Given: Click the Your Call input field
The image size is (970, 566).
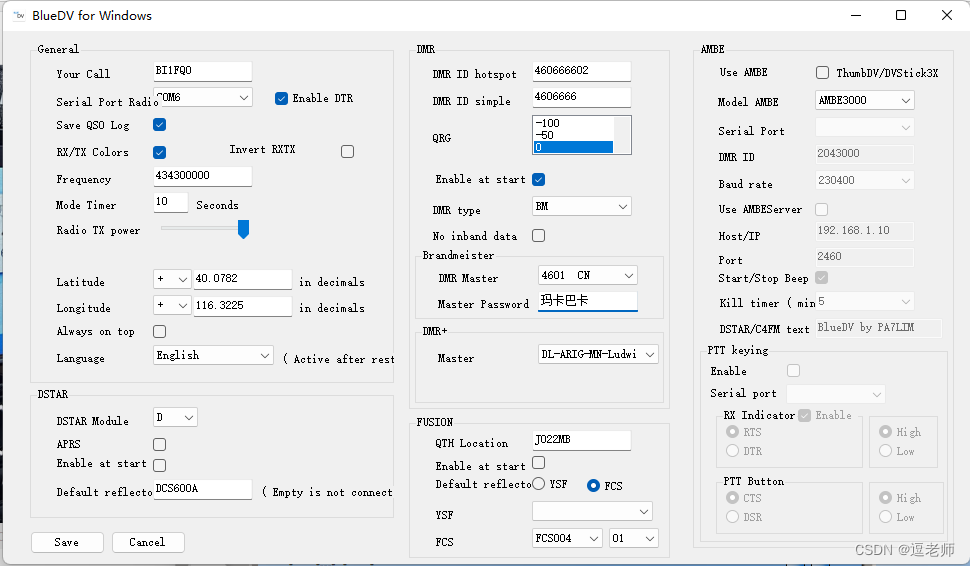Looking at the screenshot, I should pyautogui.click(x=203, y=71).
